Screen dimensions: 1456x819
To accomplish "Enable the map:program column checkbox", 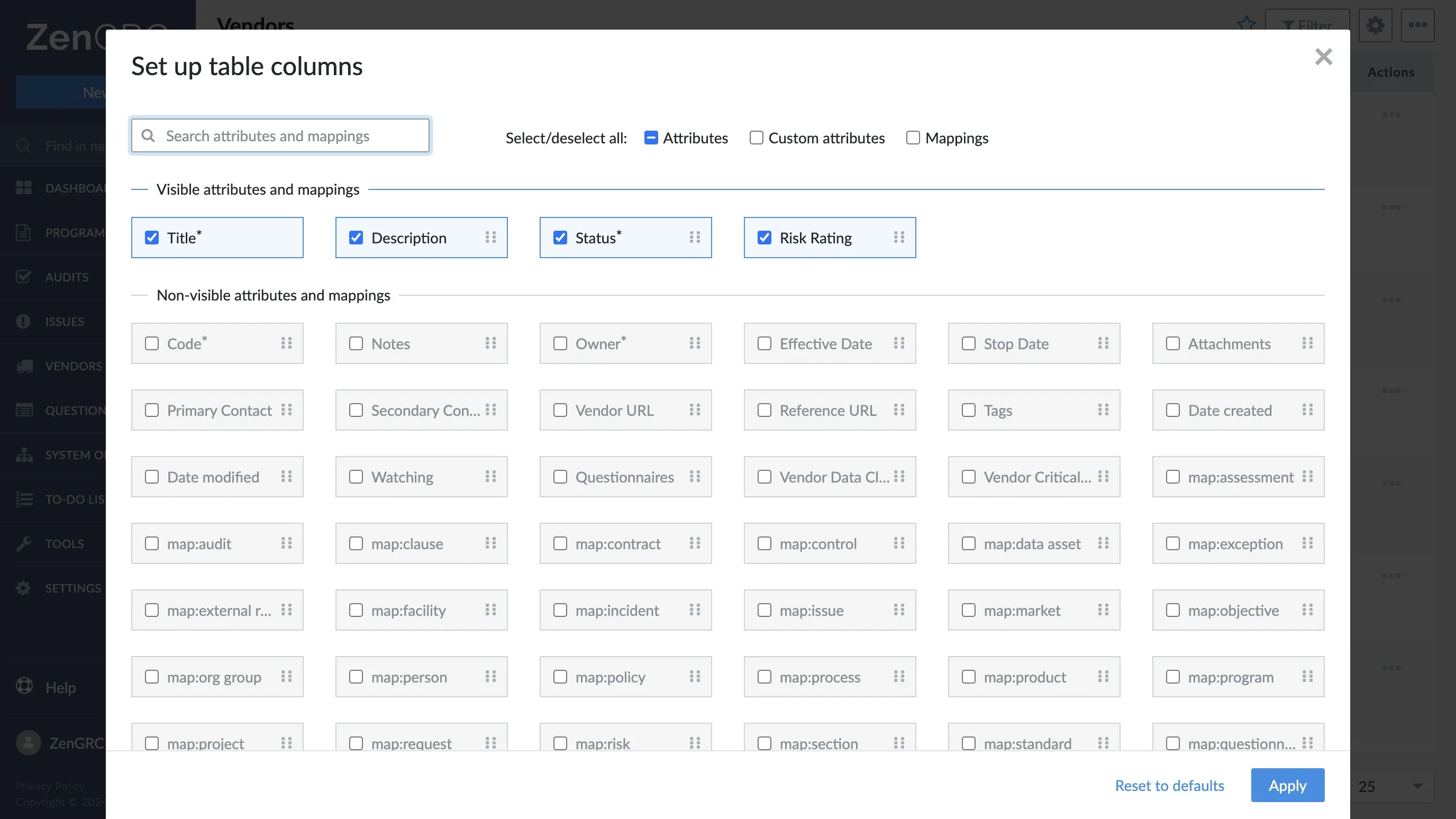I will coord(1173,677).
